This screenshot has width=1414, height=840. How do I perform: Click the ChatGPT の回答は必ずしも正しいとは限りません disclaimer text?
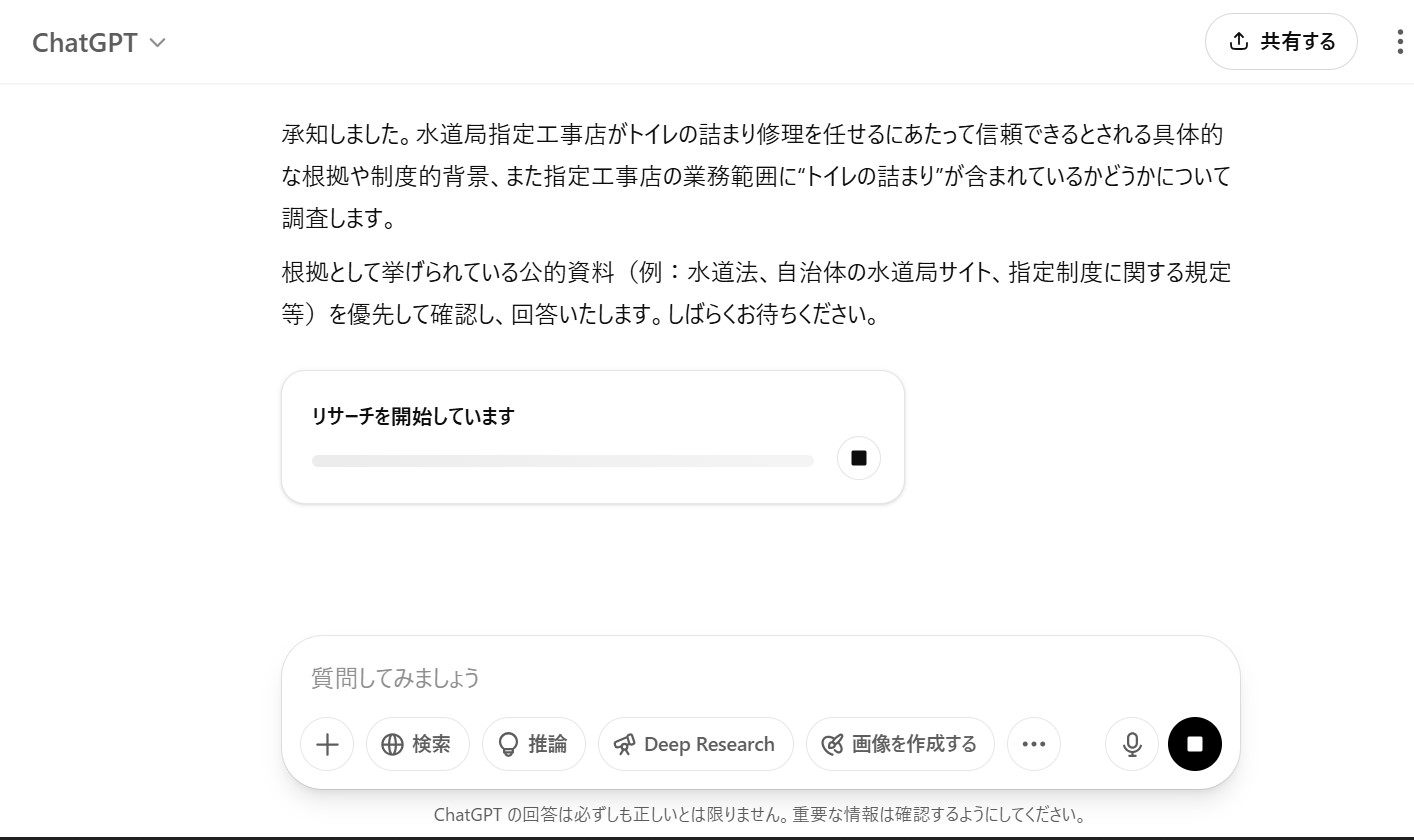pos(760,814)
